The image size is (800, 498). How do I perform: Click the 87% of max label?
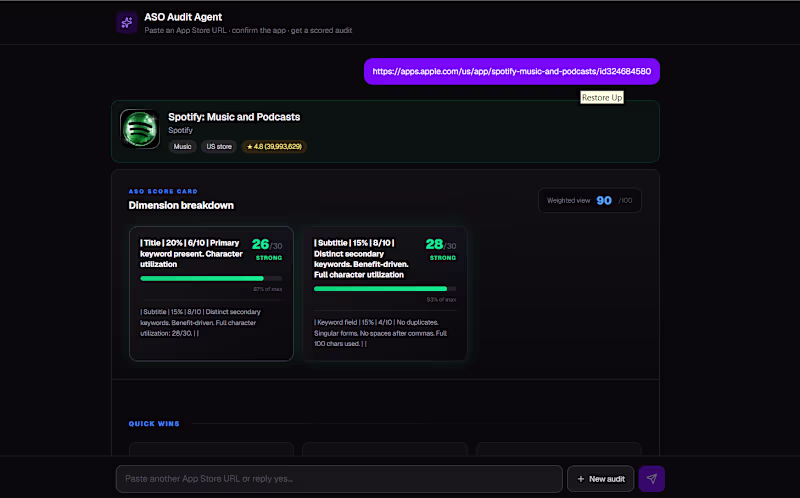pos(268,289)
